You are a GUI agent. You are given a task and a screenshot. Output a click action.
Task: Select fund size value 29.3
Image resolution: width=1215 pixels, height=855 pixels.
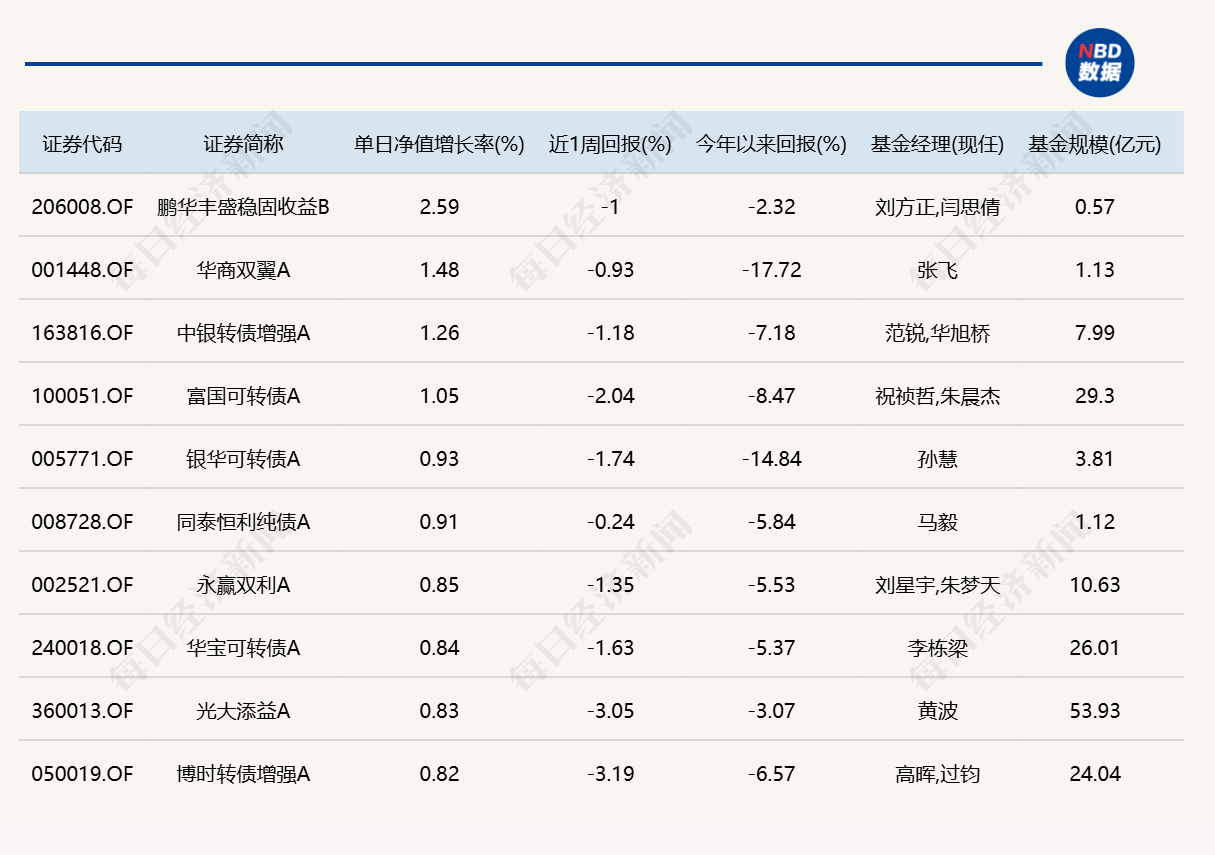click(x=1095, y=396)
